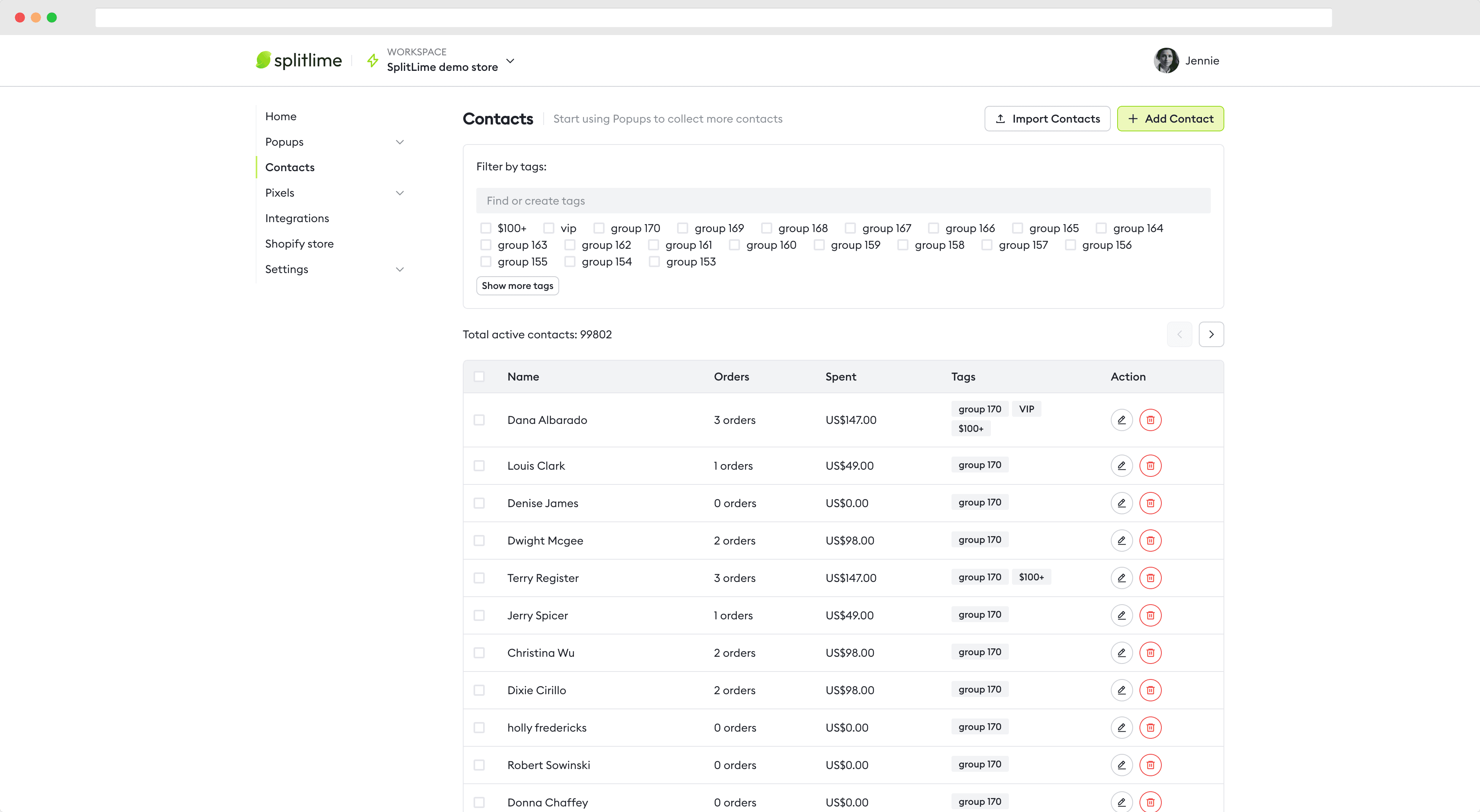Select Denise James row checkbox

click(479, 503)
